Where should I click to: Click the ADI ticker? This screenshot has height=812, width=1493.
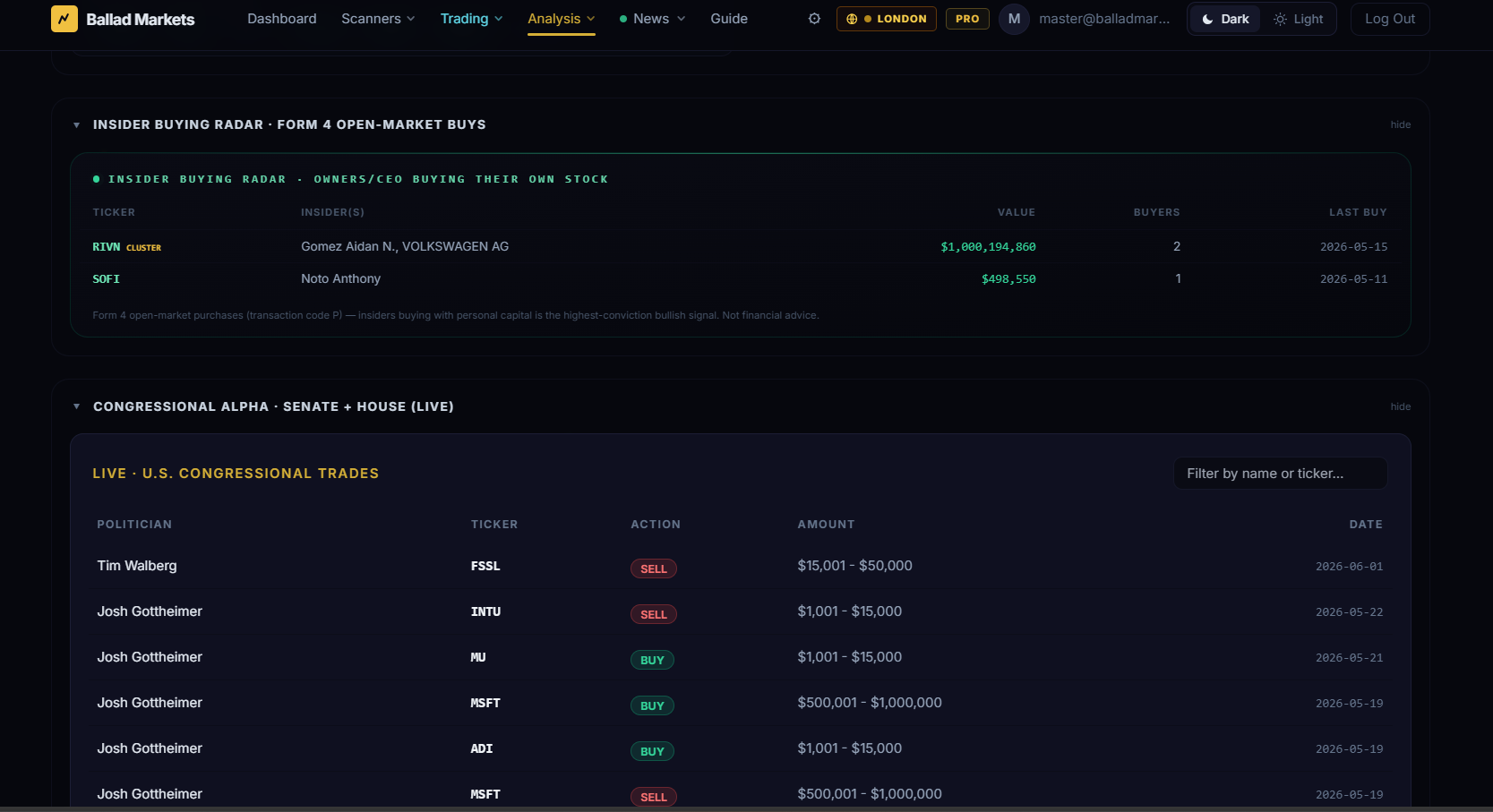[482, 749]
